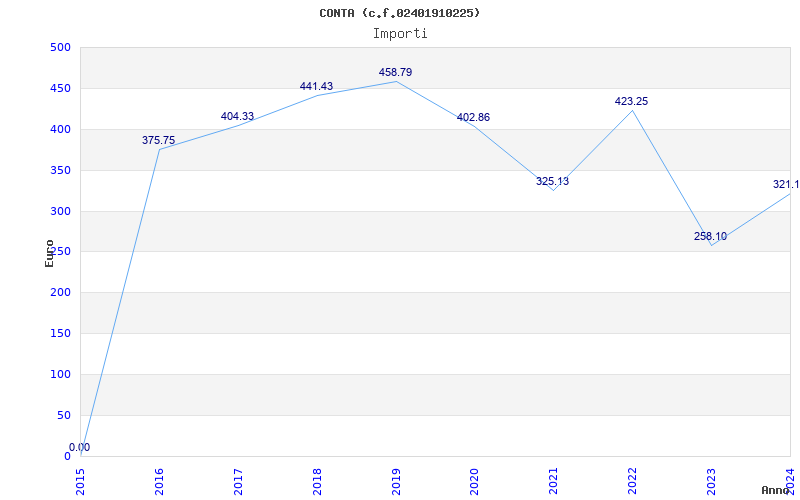
Task: Click the 2019 x-axis year label
Action: (396, 481)
